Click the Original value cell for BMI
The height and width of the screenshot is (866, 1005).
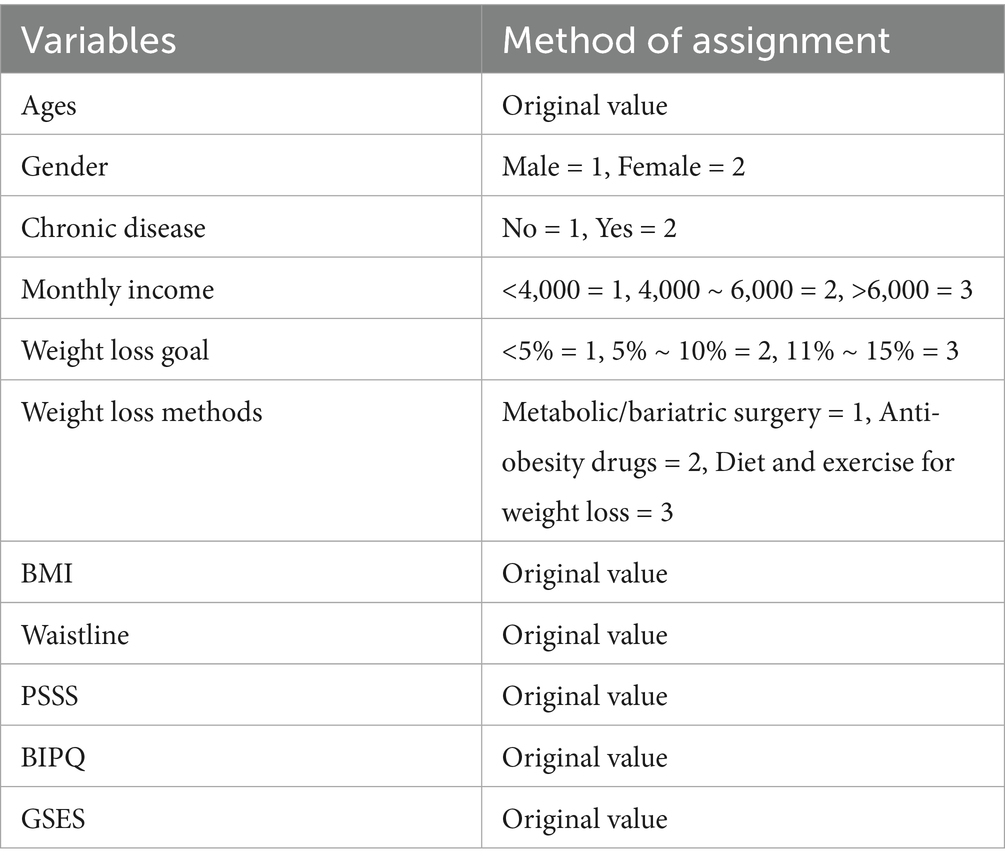(x=584, y=573)
